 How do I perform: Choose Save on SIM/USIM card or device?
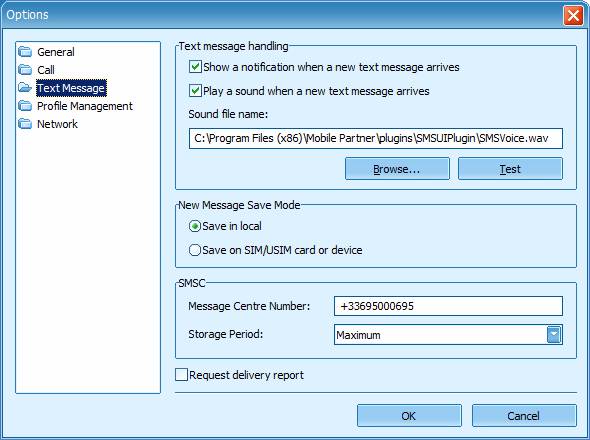(x=195, y=250)
